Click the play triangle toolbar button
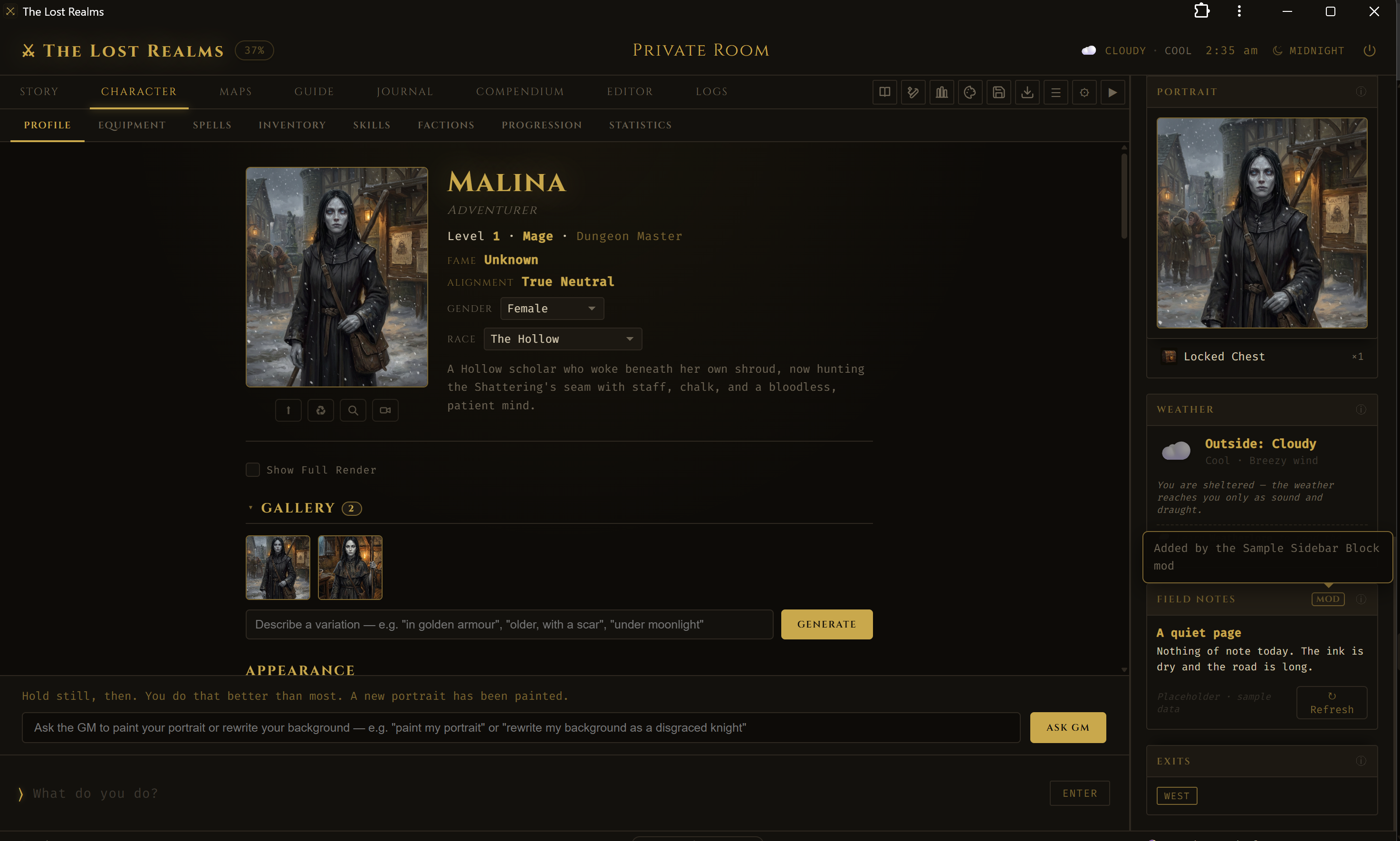Viewport: 1400px width, 841px height. 1112,92
